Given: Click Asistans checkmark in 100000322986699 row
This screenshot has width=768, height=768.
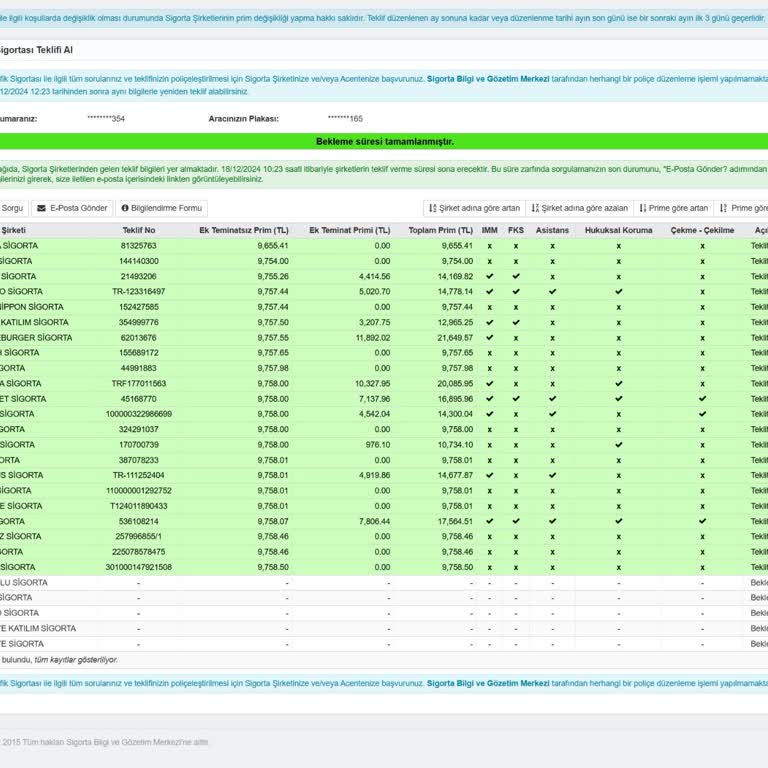Looking at the screenshot, I should [x=552, y=414].
